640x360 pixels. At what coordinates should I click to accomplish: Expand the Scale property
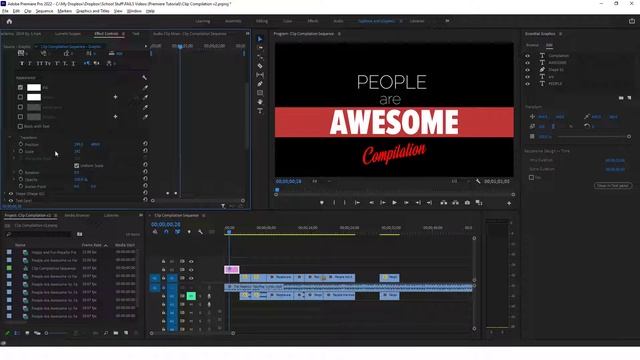pos(14,151)
